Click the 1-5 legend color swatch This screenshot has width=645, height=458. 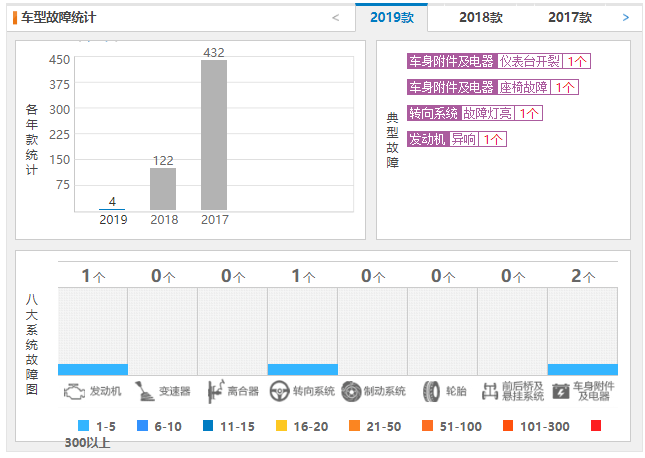(x=84, y=425)
